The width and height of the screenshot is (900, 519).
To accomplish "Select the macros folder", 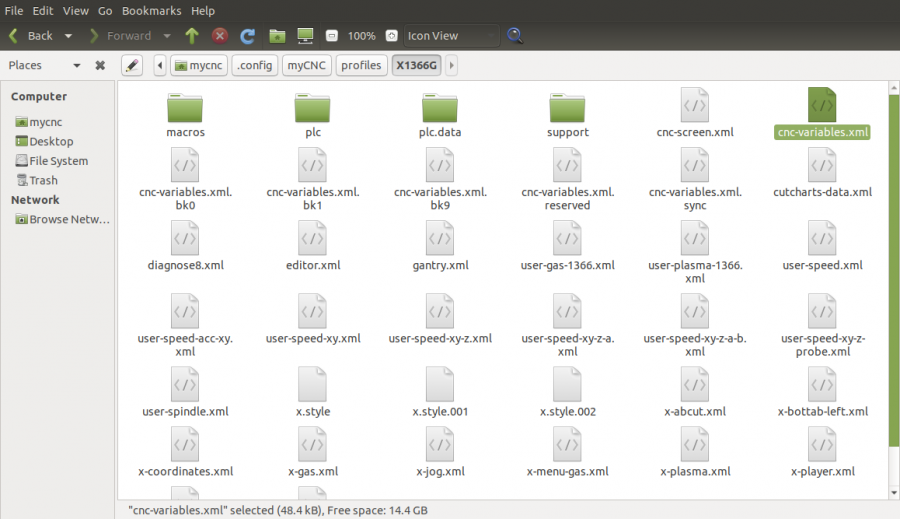I will click(x=185, y=113).
